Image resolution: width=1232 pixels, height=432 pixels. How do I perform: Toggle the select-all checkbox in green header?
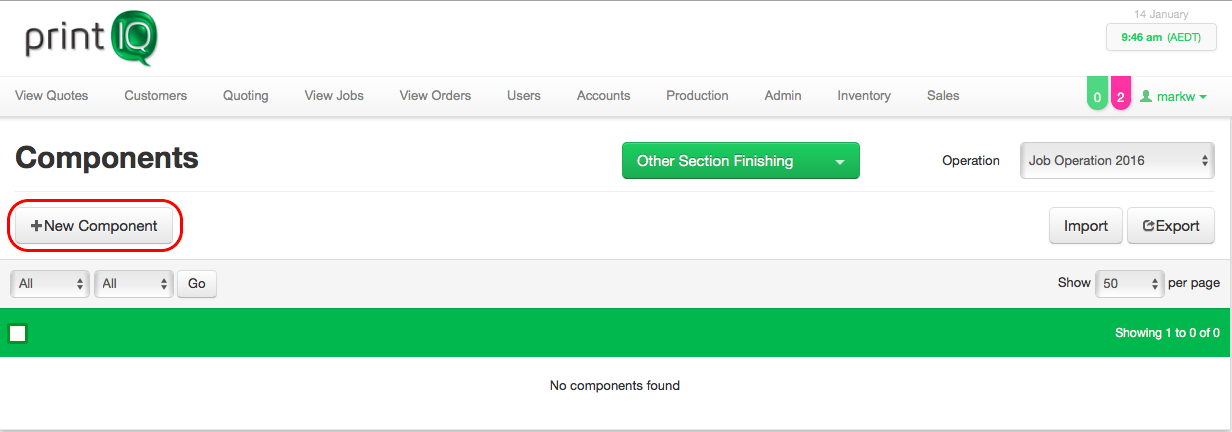click(18, 333)
